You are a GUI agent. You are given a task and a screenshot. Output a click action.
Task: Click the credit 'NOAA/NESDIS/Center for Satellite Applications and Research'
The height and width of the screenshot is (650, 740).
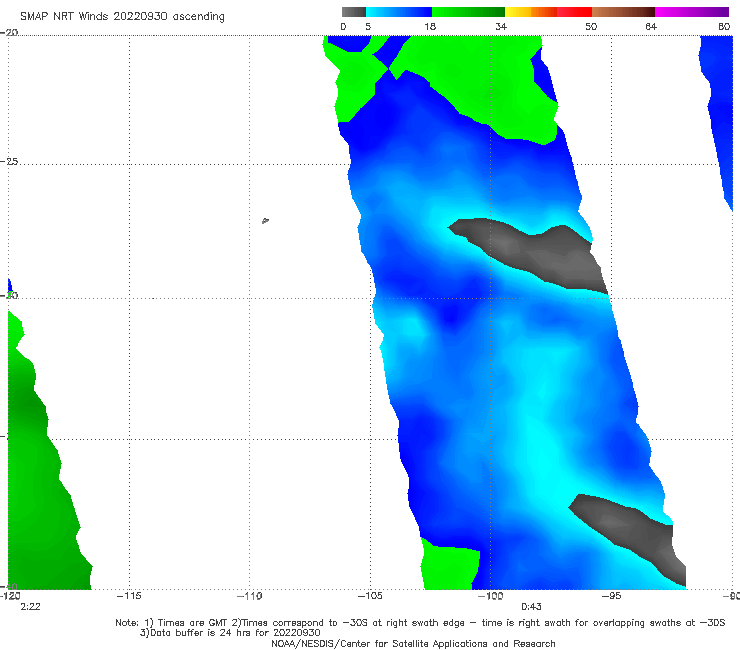pyautogui.click(x=413, y=643)
